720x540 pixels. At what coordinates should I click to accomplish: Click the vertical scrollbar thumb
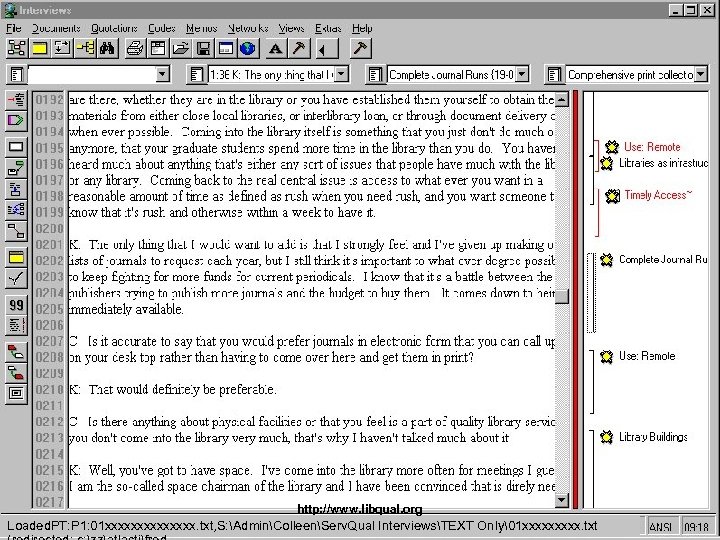click(562, 297)
